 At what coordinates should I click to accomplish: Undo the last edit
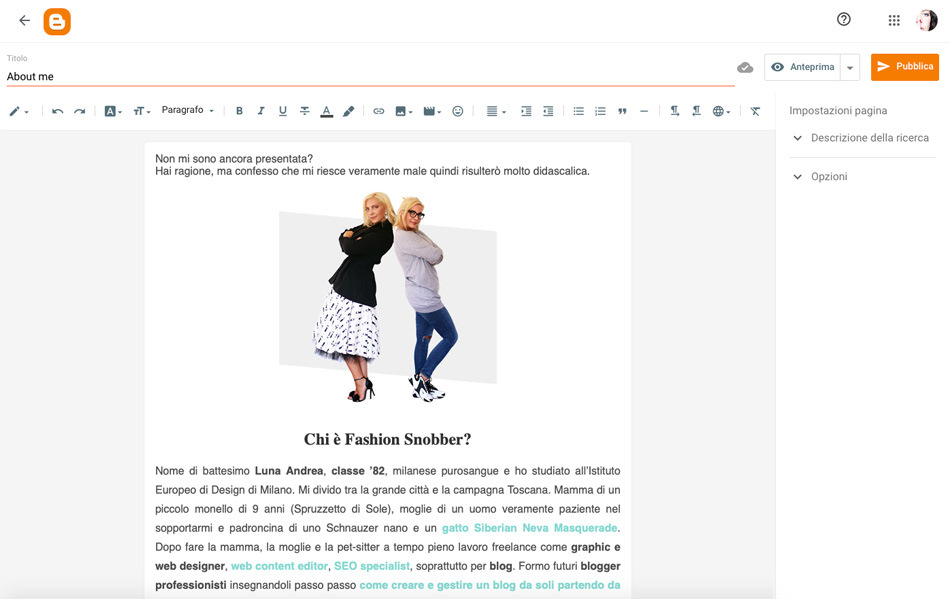point(58,111)
